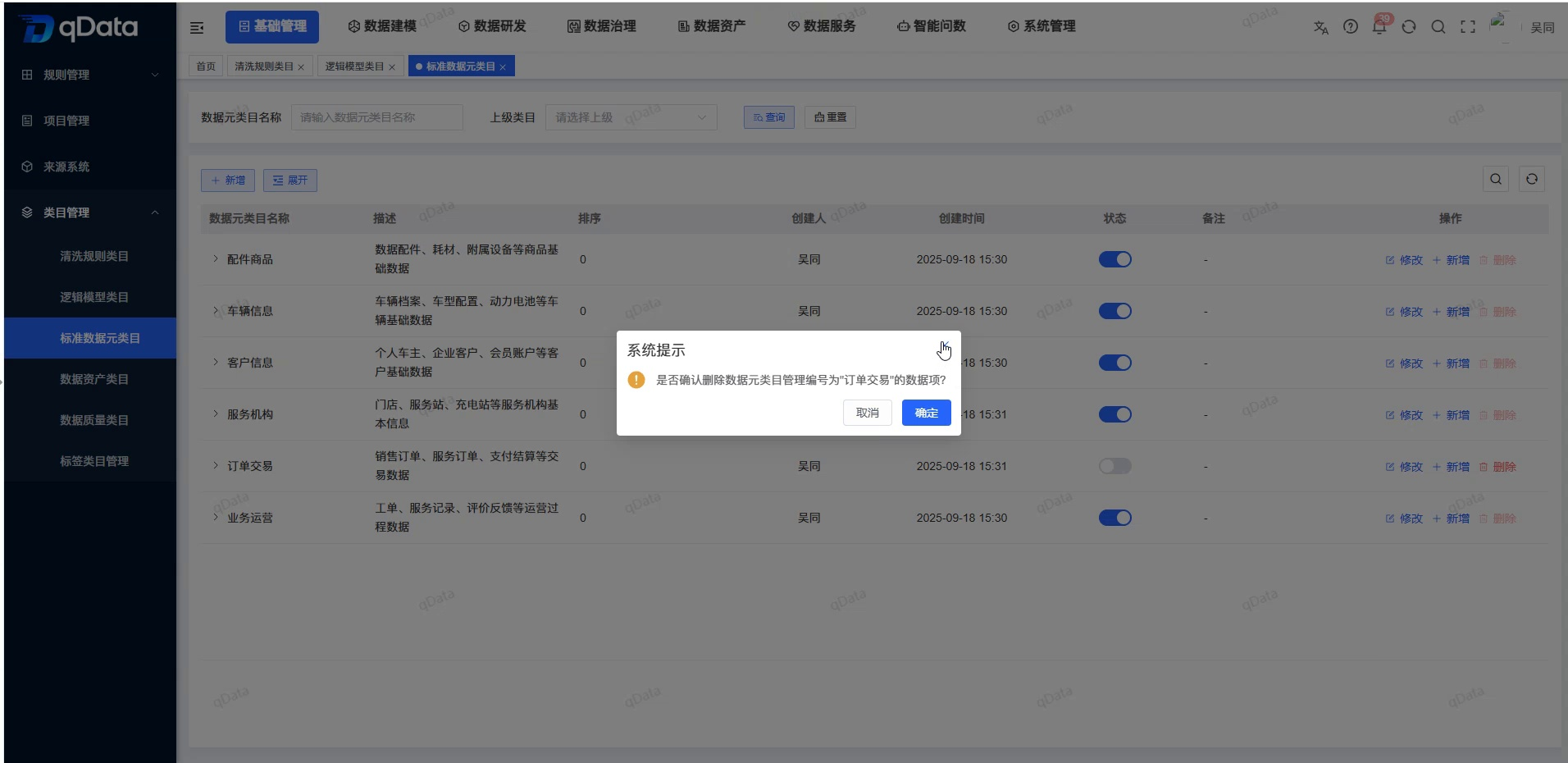1568x763 pixels.
Task: Cancel deletion with 取消 button
Action: point(867,413)
